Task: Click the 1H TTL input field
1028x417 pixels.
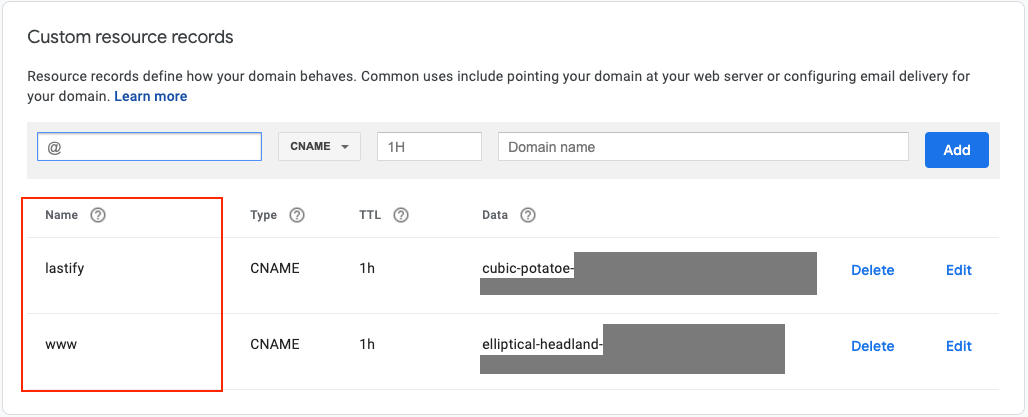Action: 429,146
